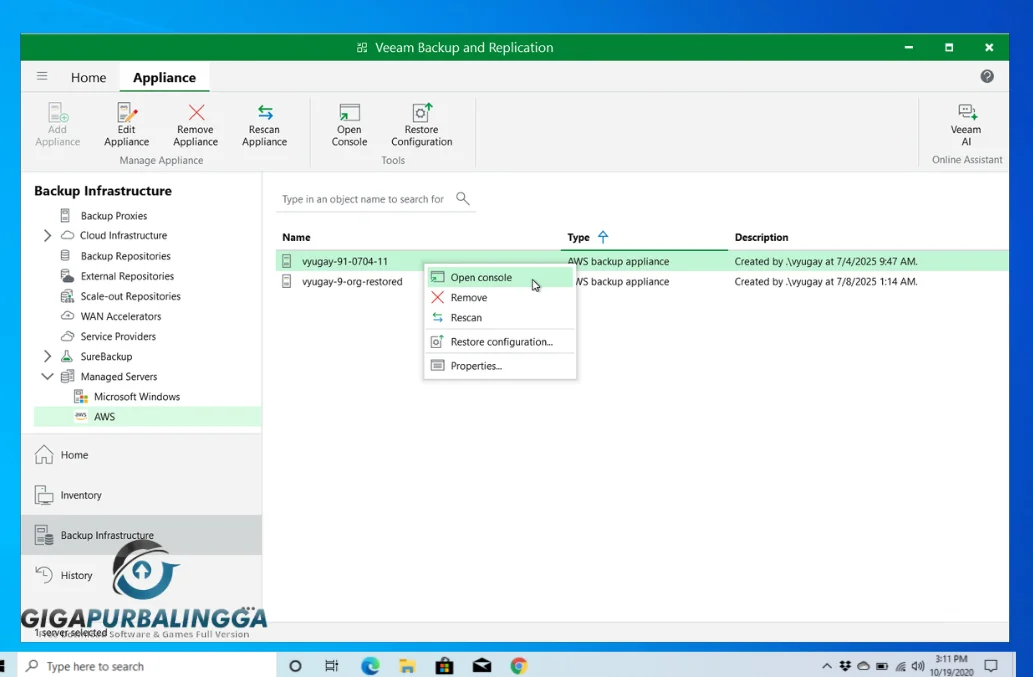This screenshot has height=677, width=1033.
Task: Open the hamburger main menu
Action: pyautogui.click(x=42, y=76)
